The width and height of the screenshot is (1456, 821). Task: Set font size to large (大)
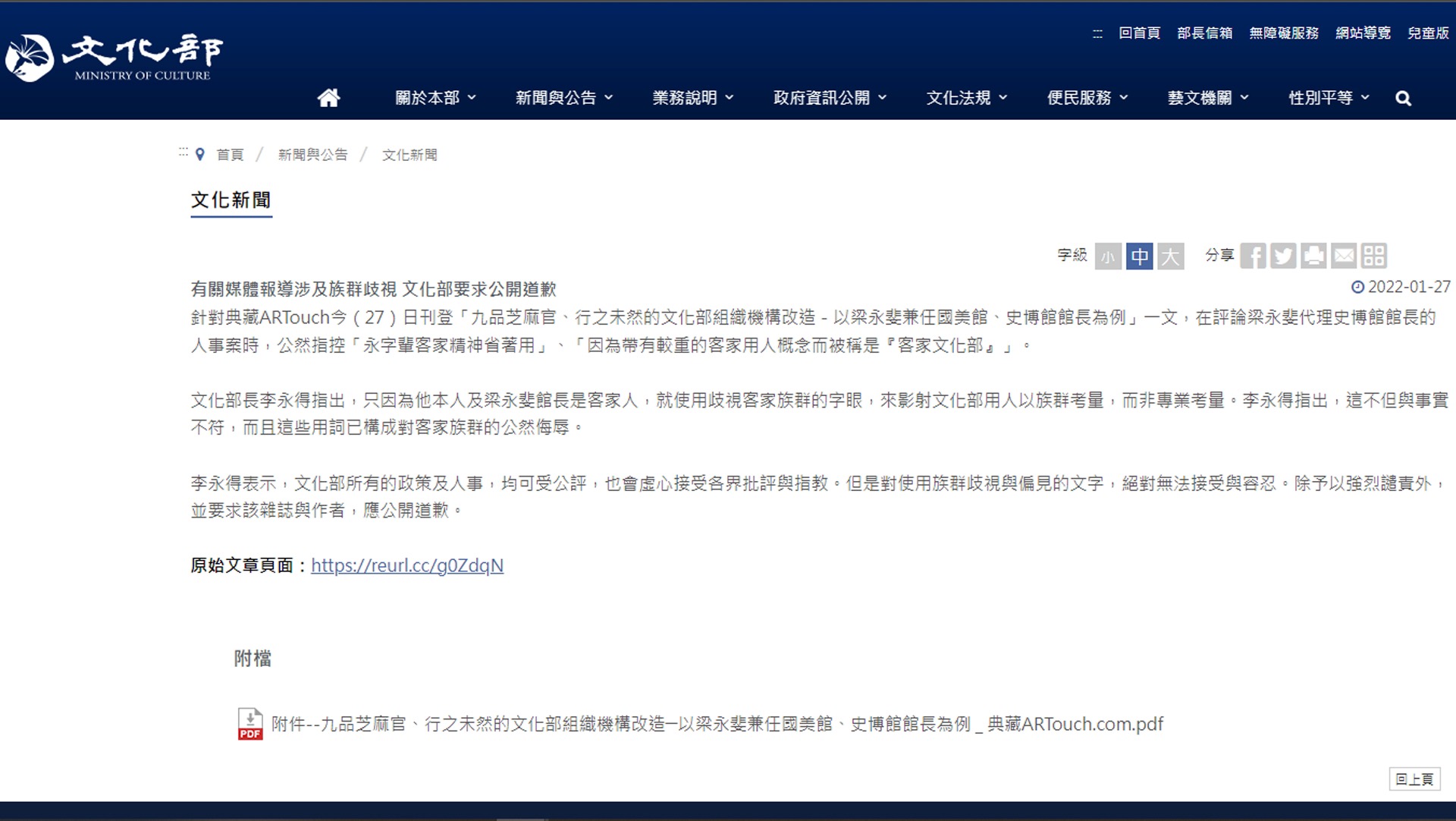1170,256
